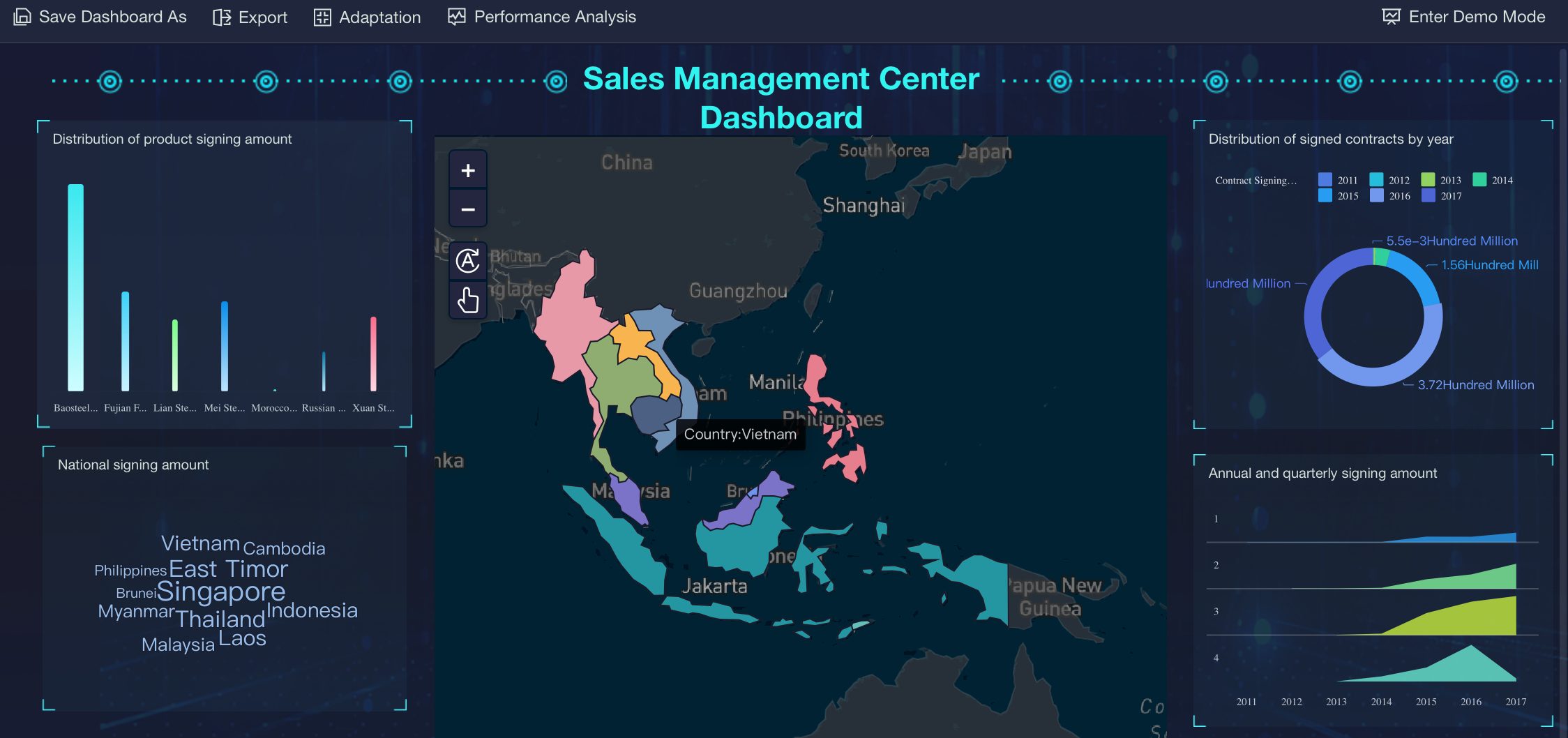Click the Save Dashboard As icon
This screenshot has height=738, width=1568.
22,17
